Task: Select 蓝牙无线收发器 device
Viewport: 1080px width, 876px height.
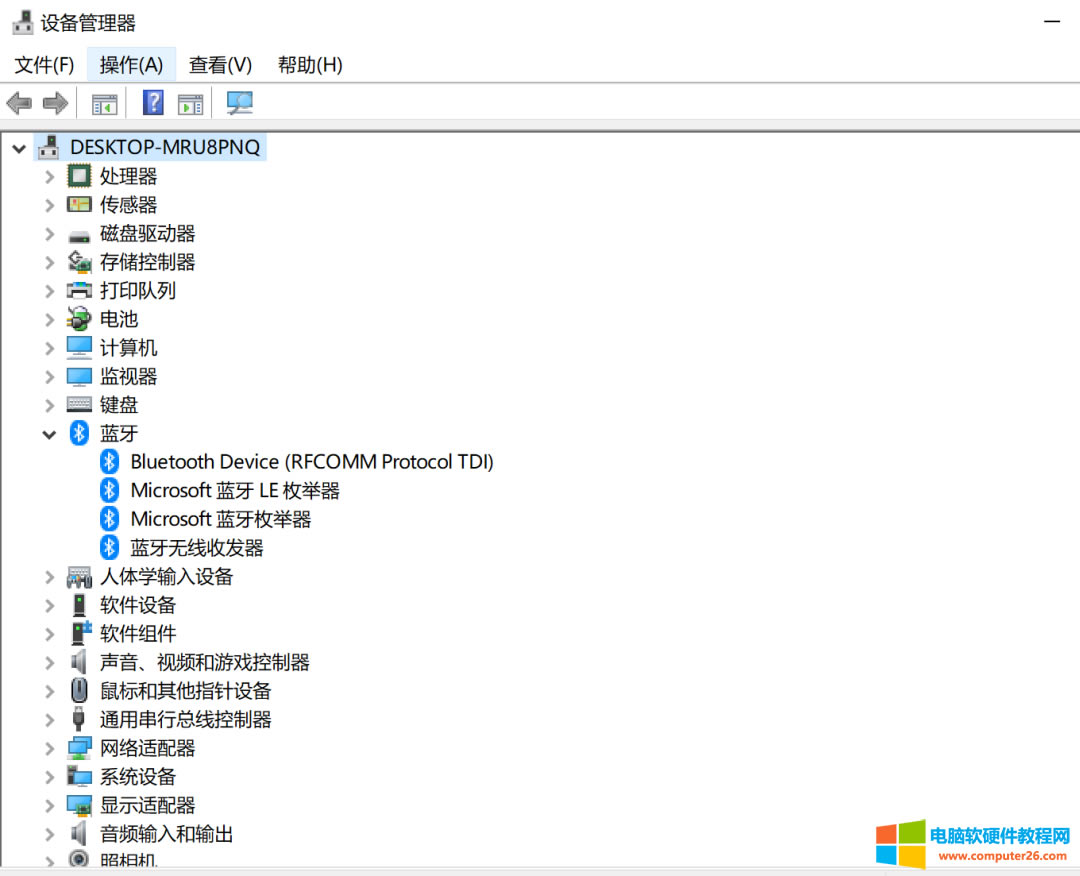Action: 197,548
